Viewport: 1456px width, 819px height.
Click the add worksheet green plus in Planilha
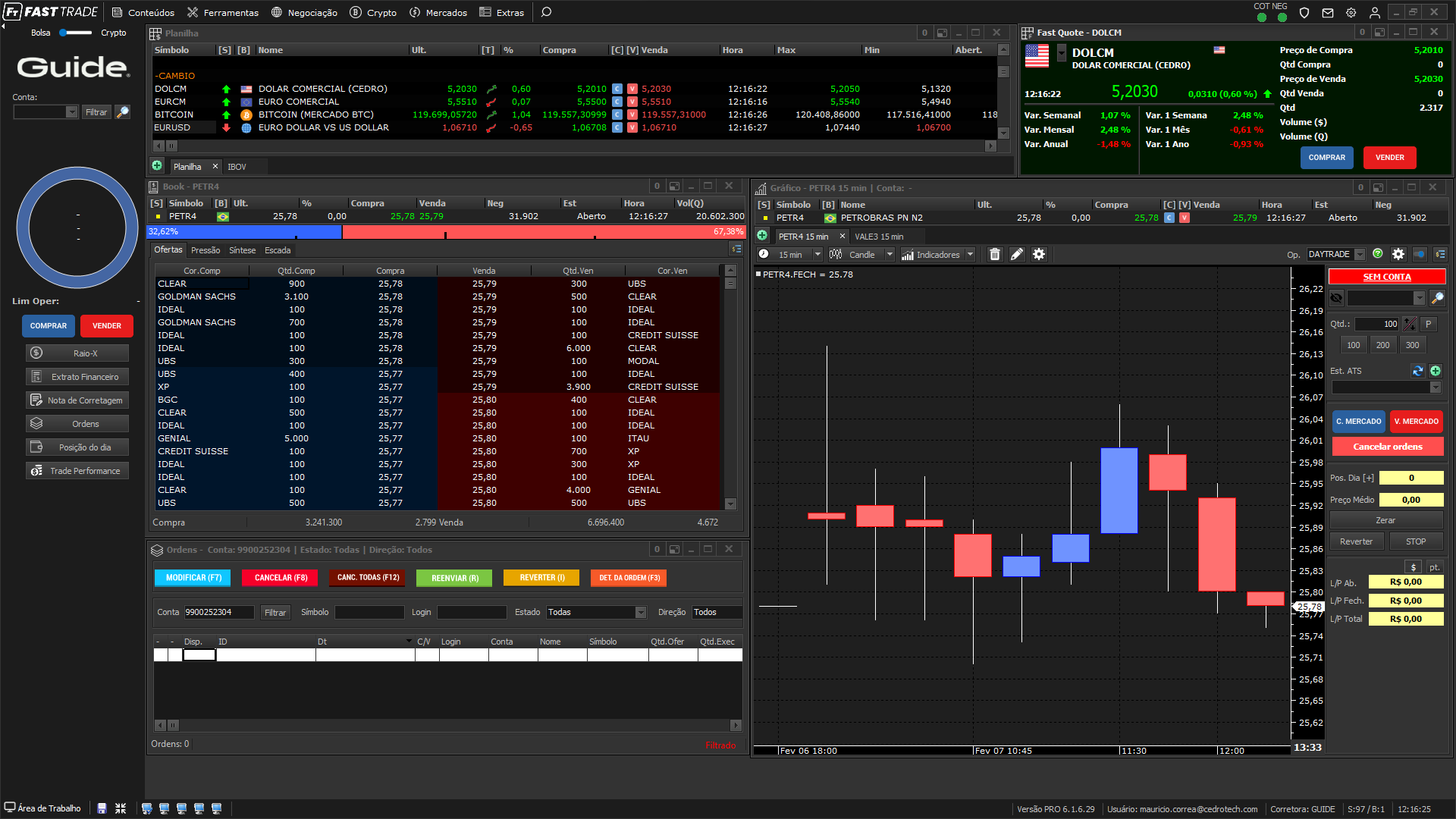point(157,165)
